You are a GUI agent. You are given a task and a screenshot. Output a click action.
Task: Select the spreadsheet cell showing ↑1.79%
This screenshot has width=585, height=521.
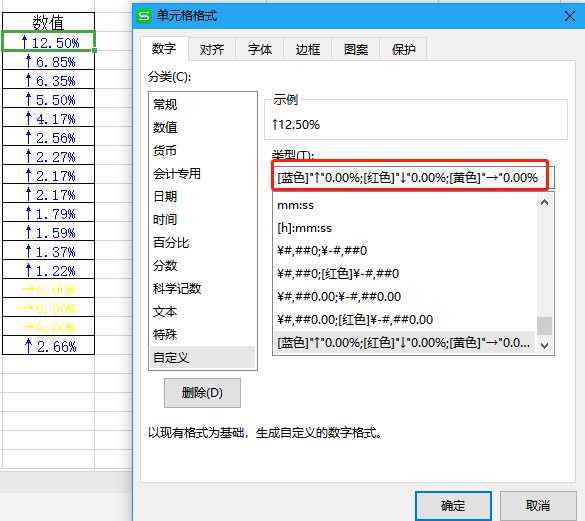pyautogui.click(x=49, y=213)
